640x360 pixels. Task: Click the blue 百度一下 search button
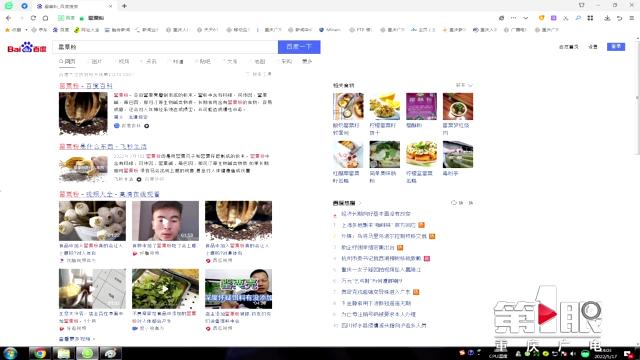pos(299,47)
